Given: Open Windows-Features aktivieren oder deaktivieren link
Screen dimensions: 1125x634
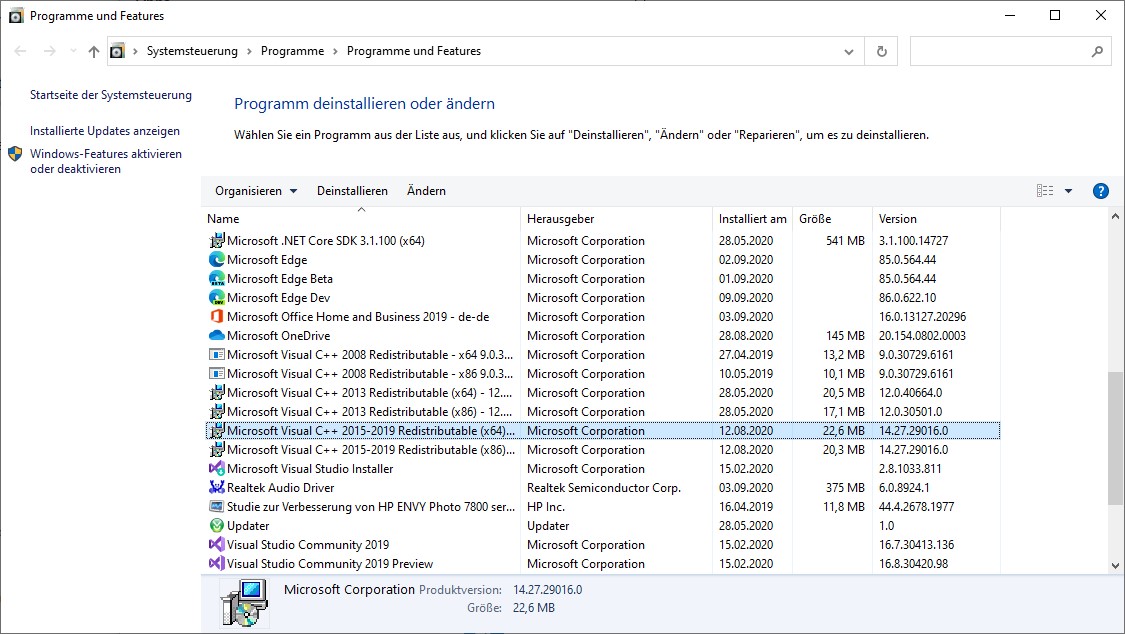Looking at the screenshot, I should [x=105, y=161].
